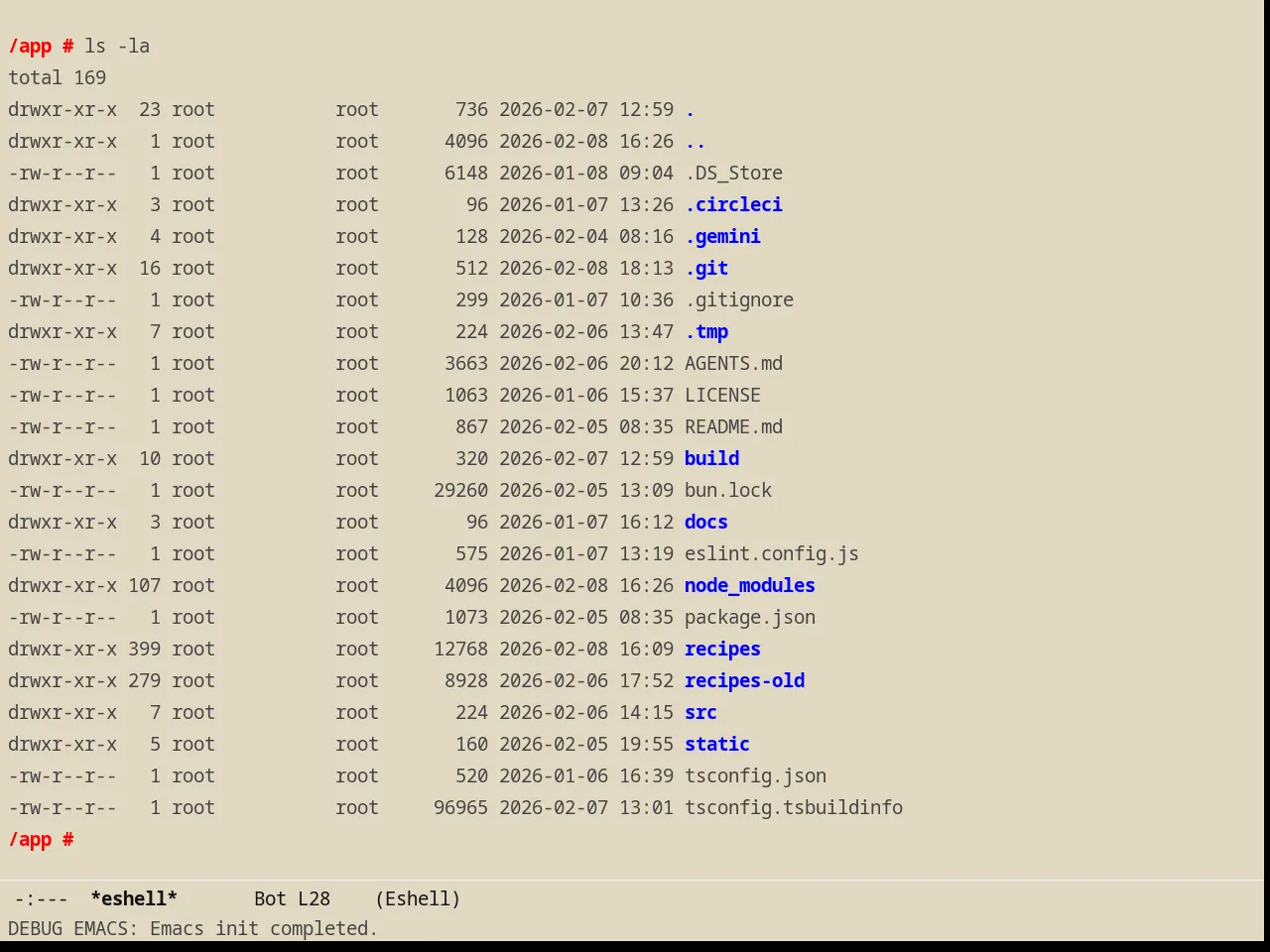
Task: Click the *eshell* buffer name in mode line
Action: (133, 898)
